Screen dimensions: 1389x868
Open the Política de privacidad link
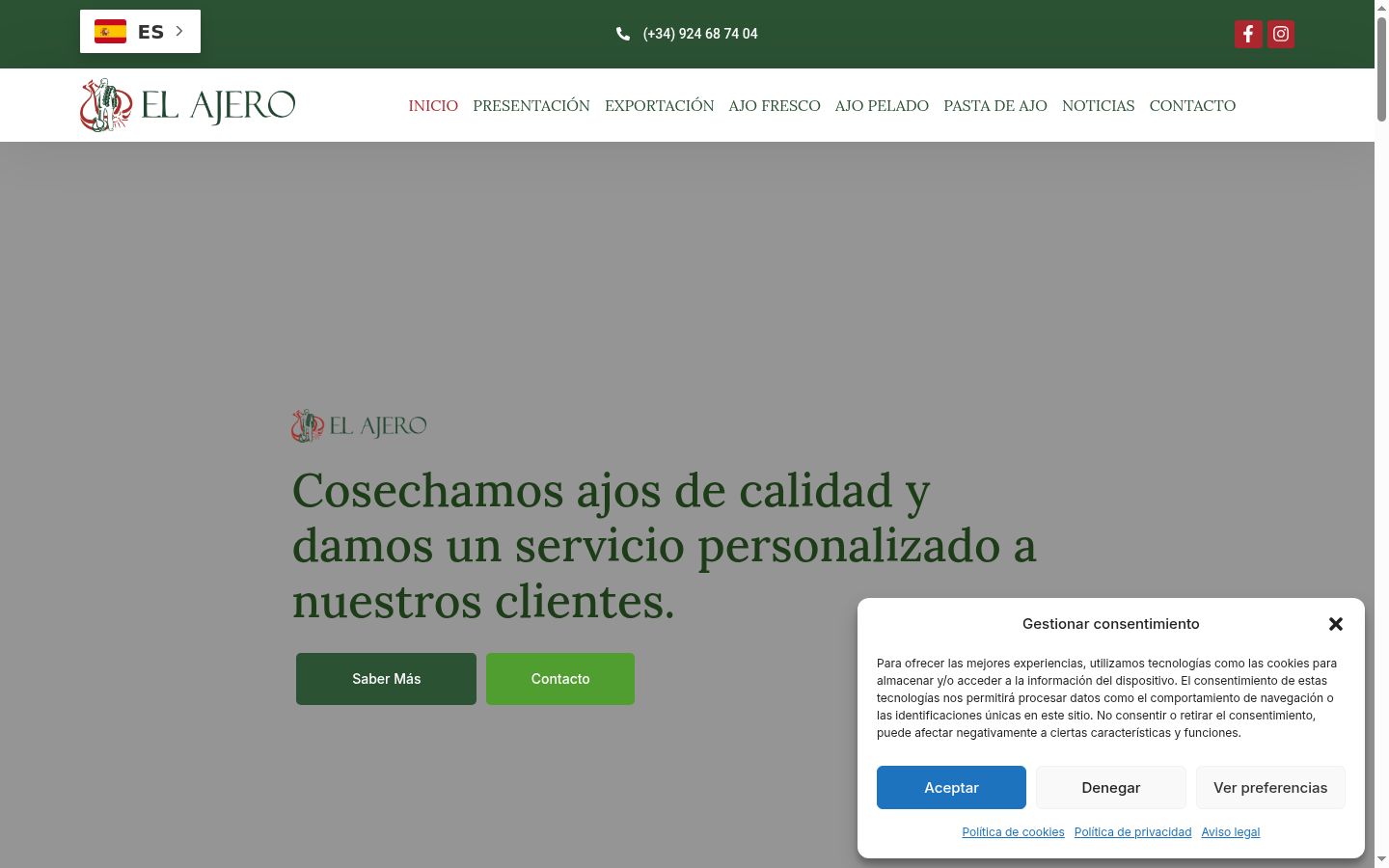pos(1132,832)
